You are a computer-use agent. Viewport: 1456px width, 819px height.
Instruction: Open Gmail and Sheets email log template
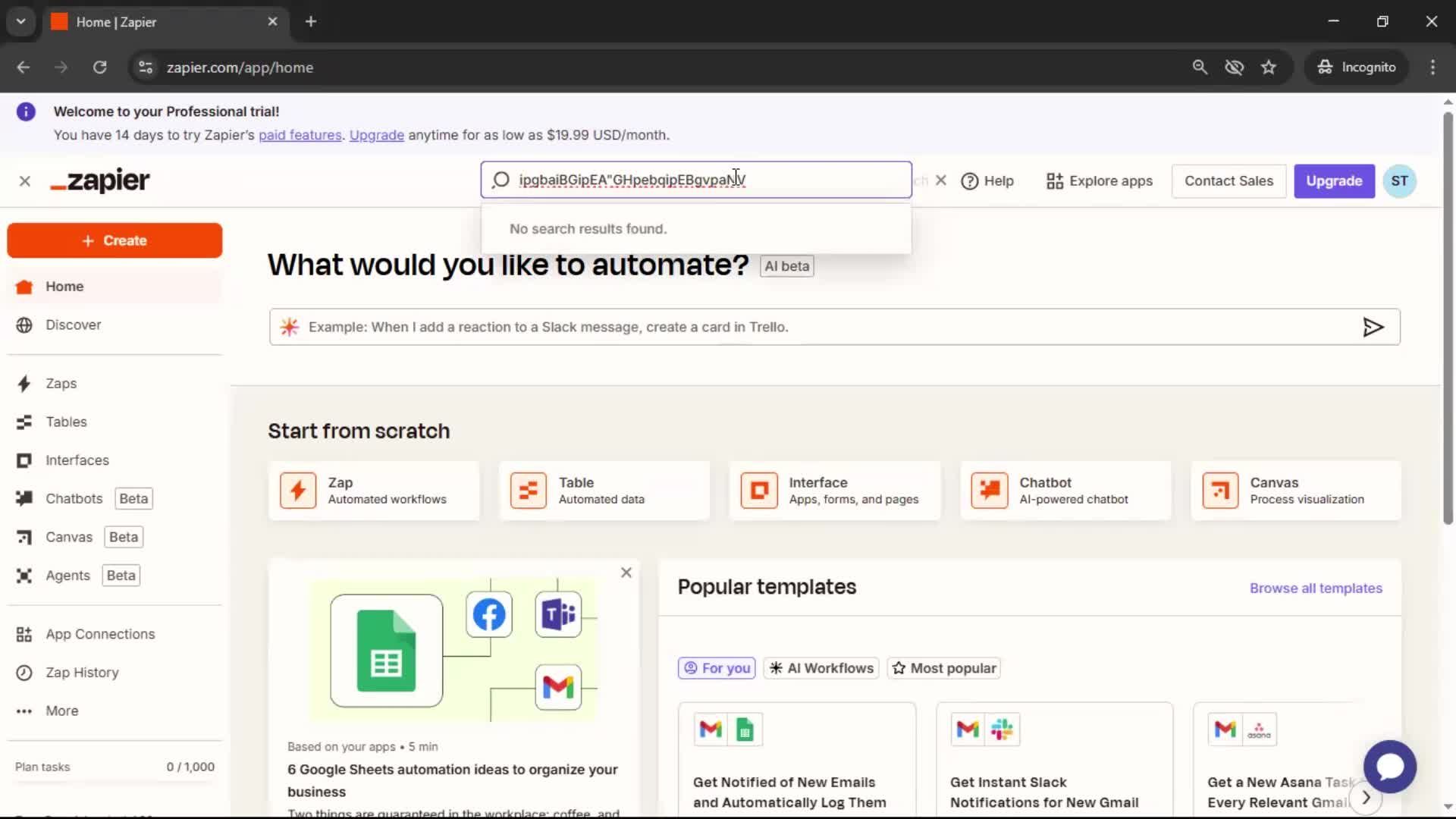point(797,760)
